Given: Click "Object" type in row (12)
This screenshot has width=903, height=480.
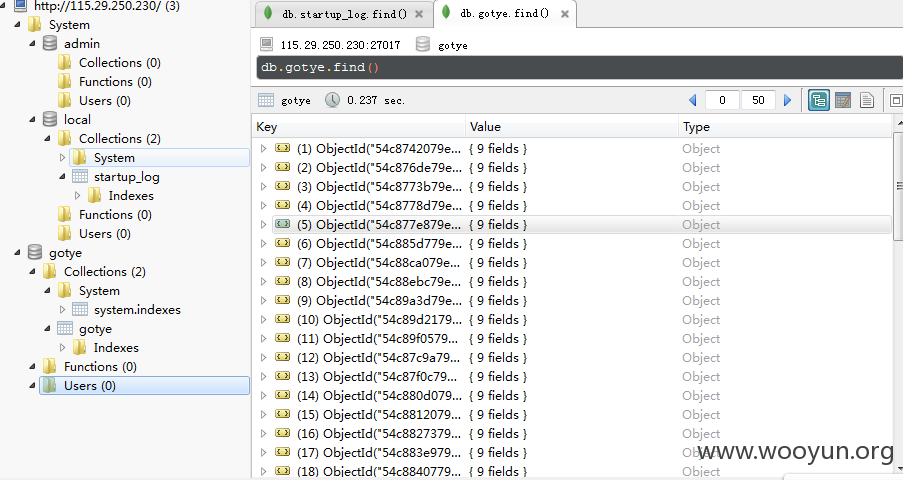Looking at the screenshot, I should coord(701,358).
